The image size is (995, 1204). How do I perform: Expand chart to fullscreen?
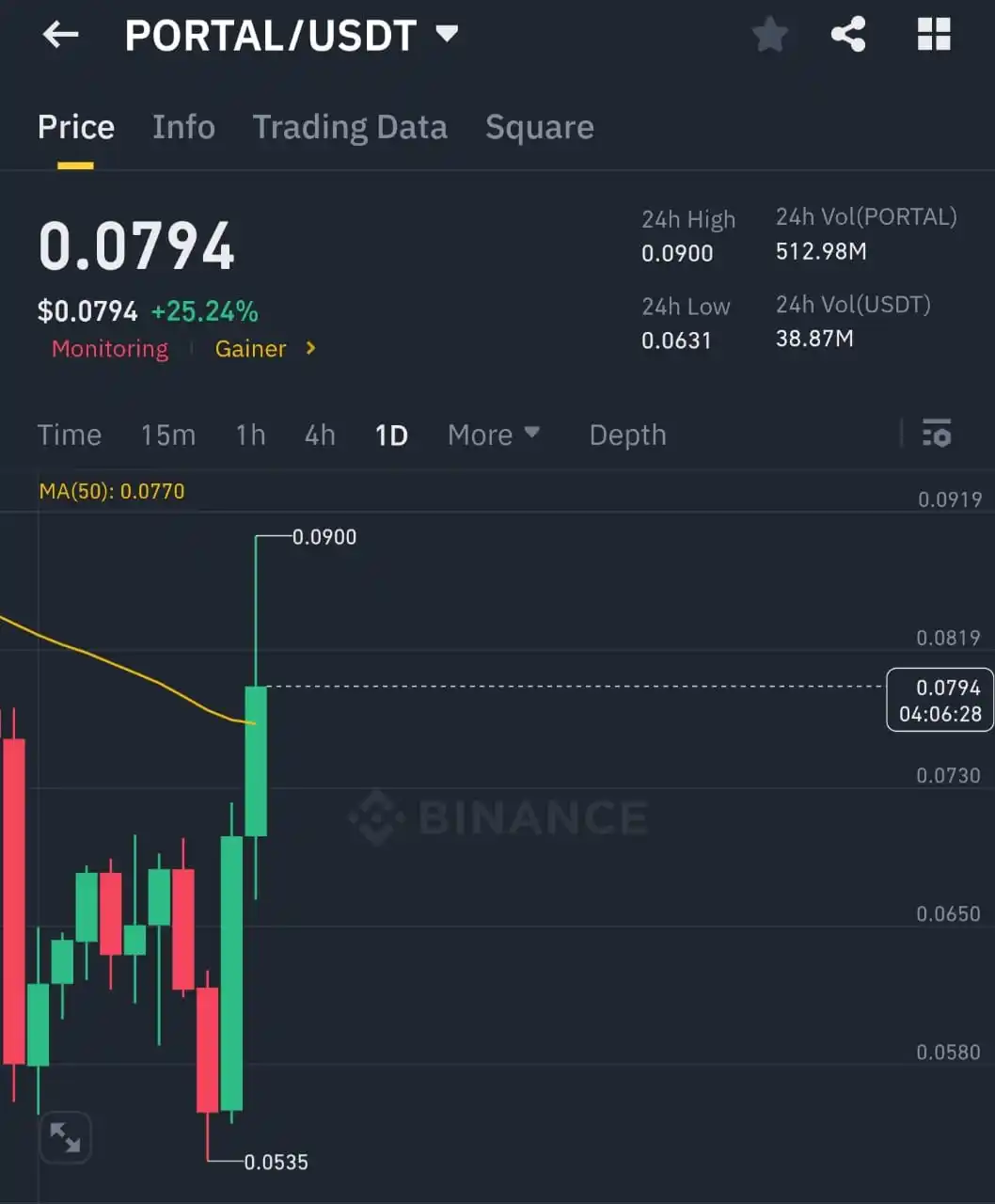point(65,1137)
